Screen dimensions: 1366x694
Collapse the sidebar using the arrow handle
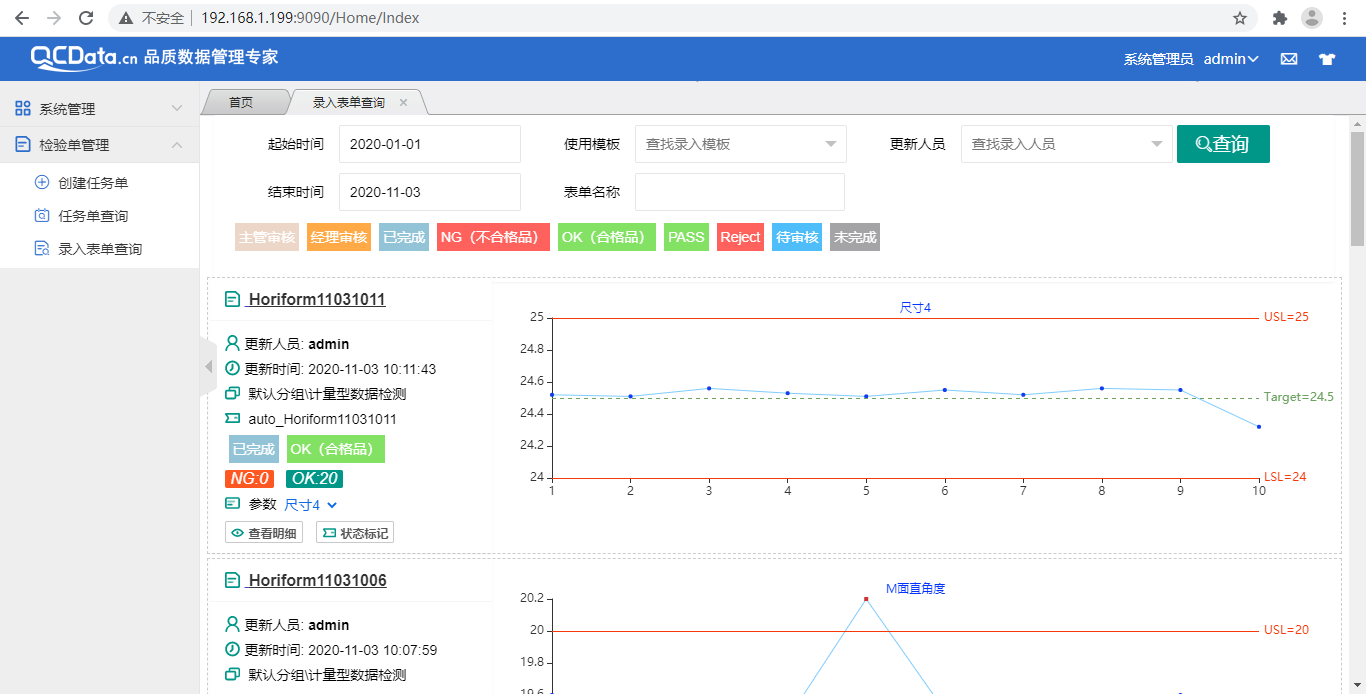pos(208,366)
